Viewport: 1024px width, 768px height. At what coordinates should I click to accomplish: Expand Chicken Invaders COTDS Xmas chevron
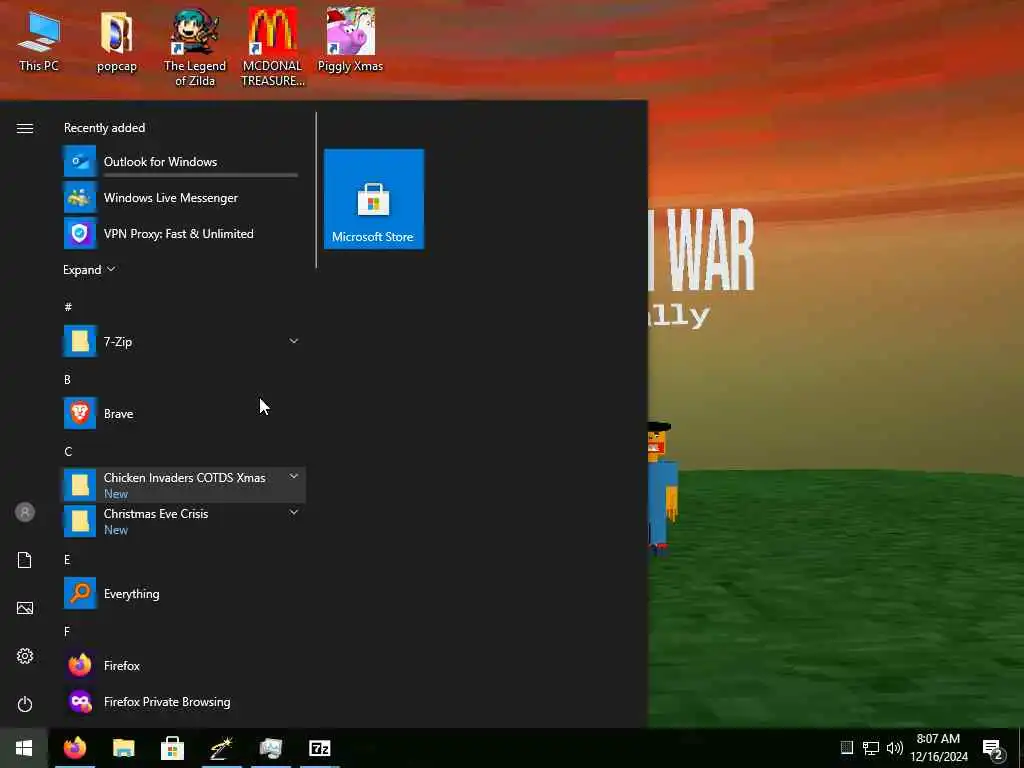[x=294, y=477]
